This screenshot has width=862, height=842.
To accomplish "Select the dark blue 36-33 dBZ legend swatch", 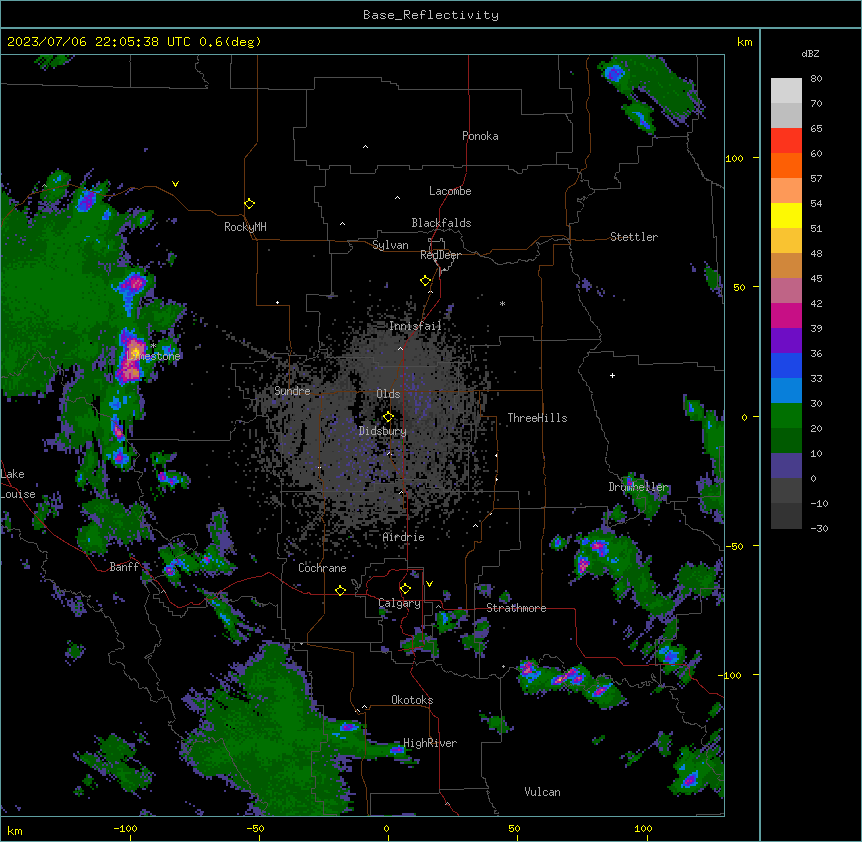I will (x=786, y=365).
